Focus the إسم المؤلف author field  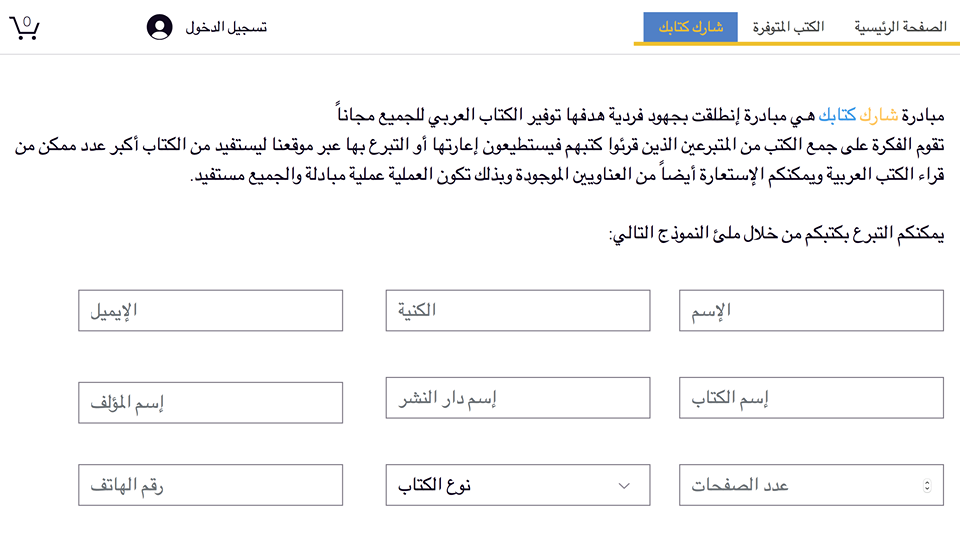pos(210,402)
